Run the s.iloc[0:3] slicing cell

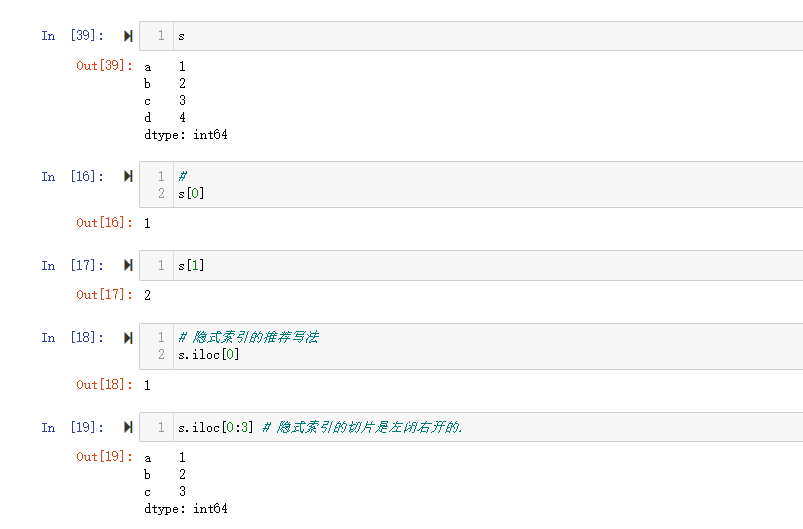pos(128,428)
